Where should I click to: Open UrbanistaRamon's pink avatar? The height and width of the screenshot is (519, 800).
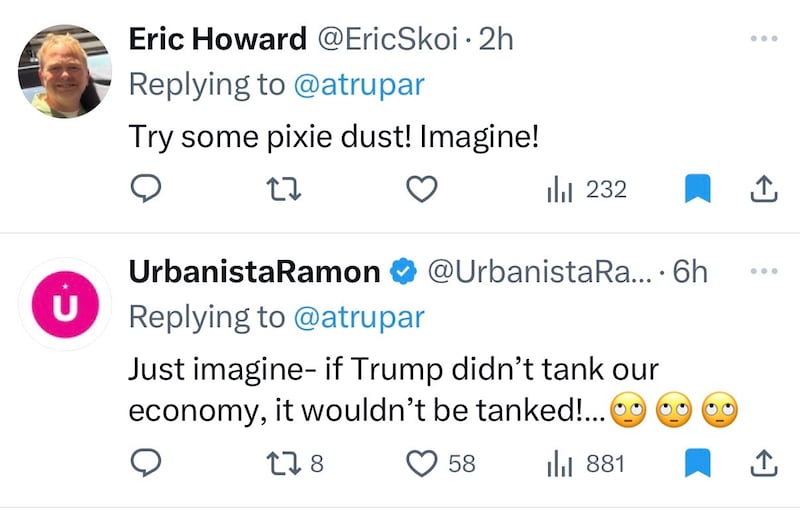65,304
